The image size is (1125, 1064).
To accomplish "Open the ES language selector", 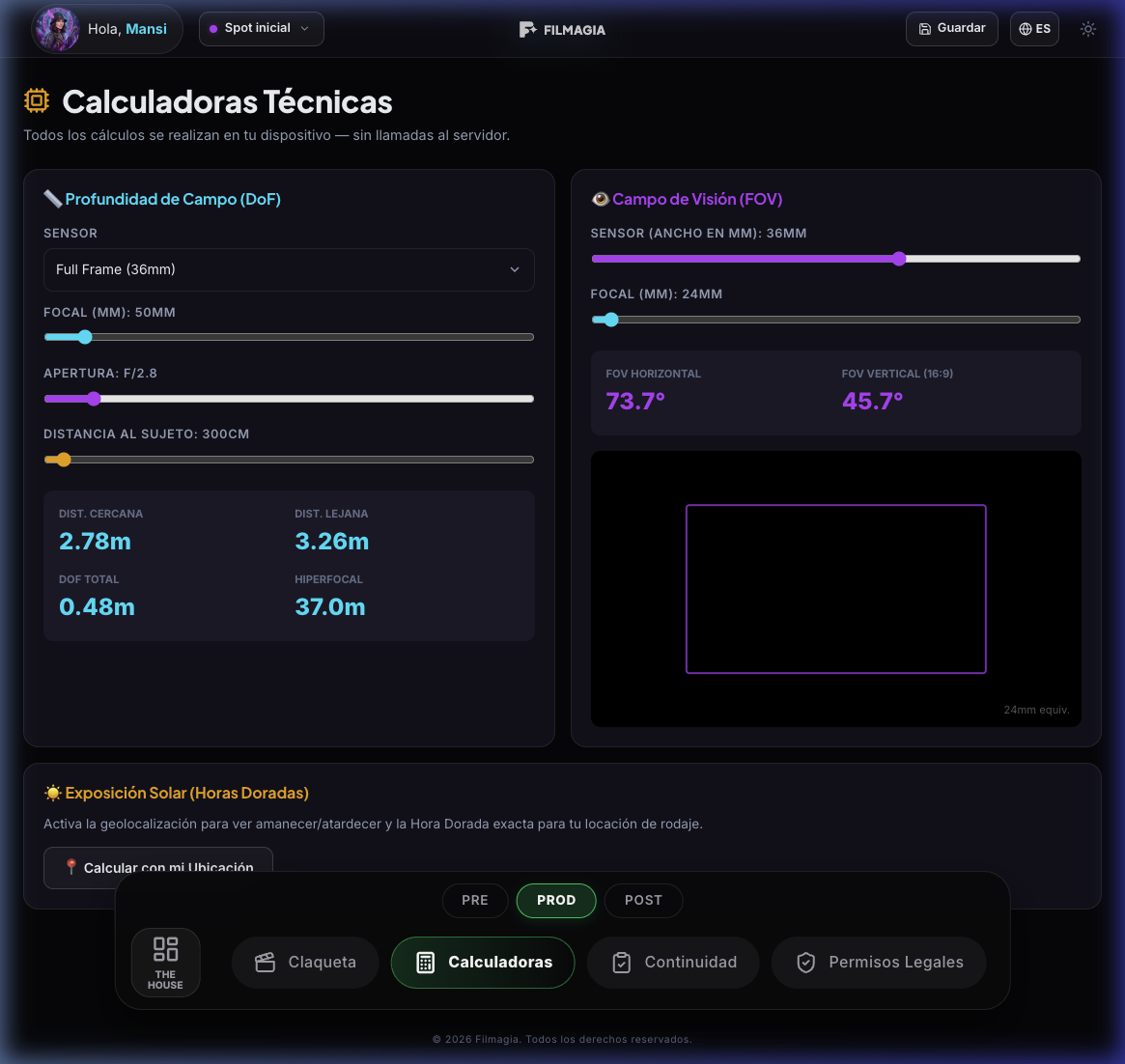I will (x=1034, y=29).
